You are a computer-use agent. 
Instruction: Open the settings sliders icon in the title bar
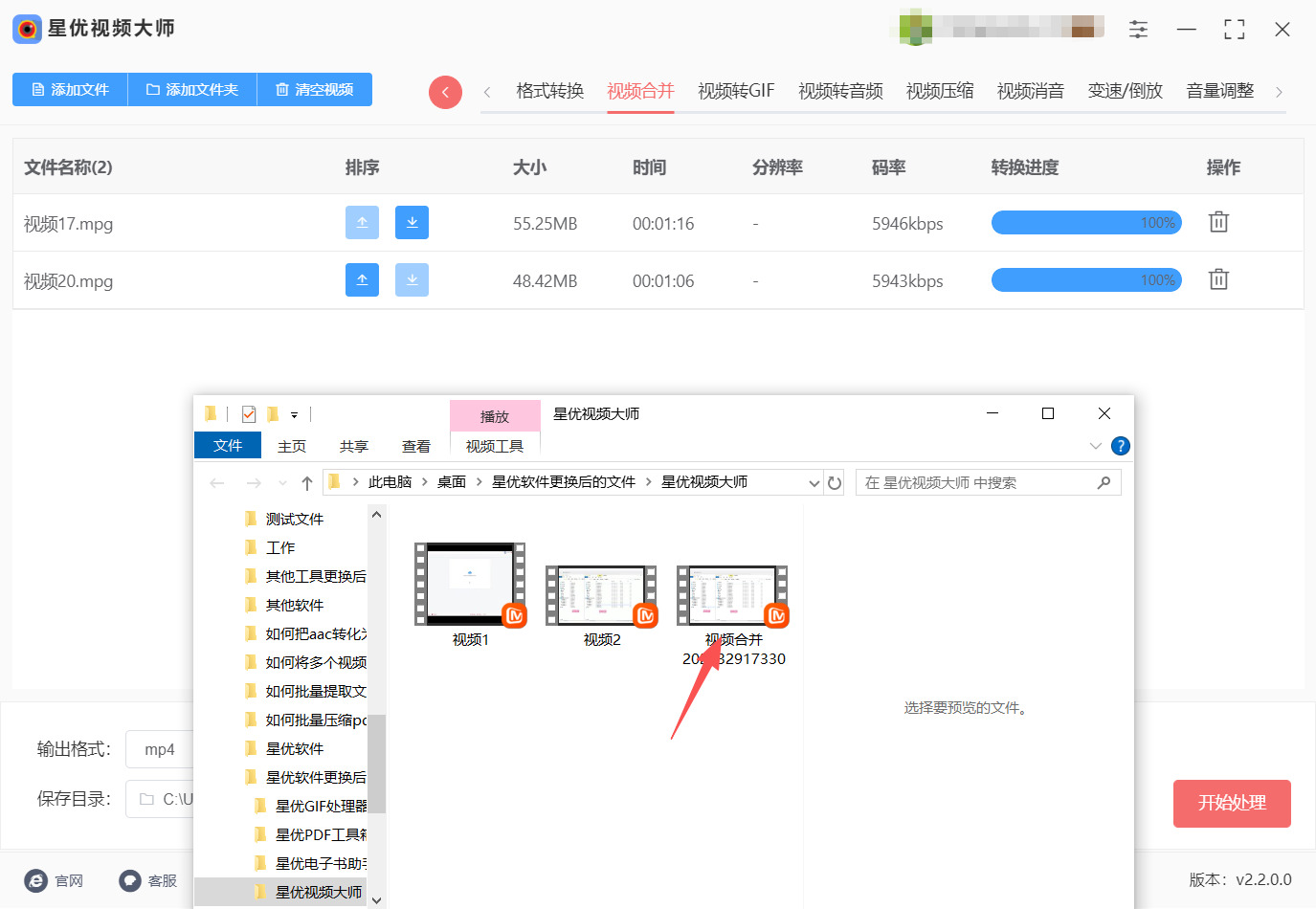tap(1138, 30)
